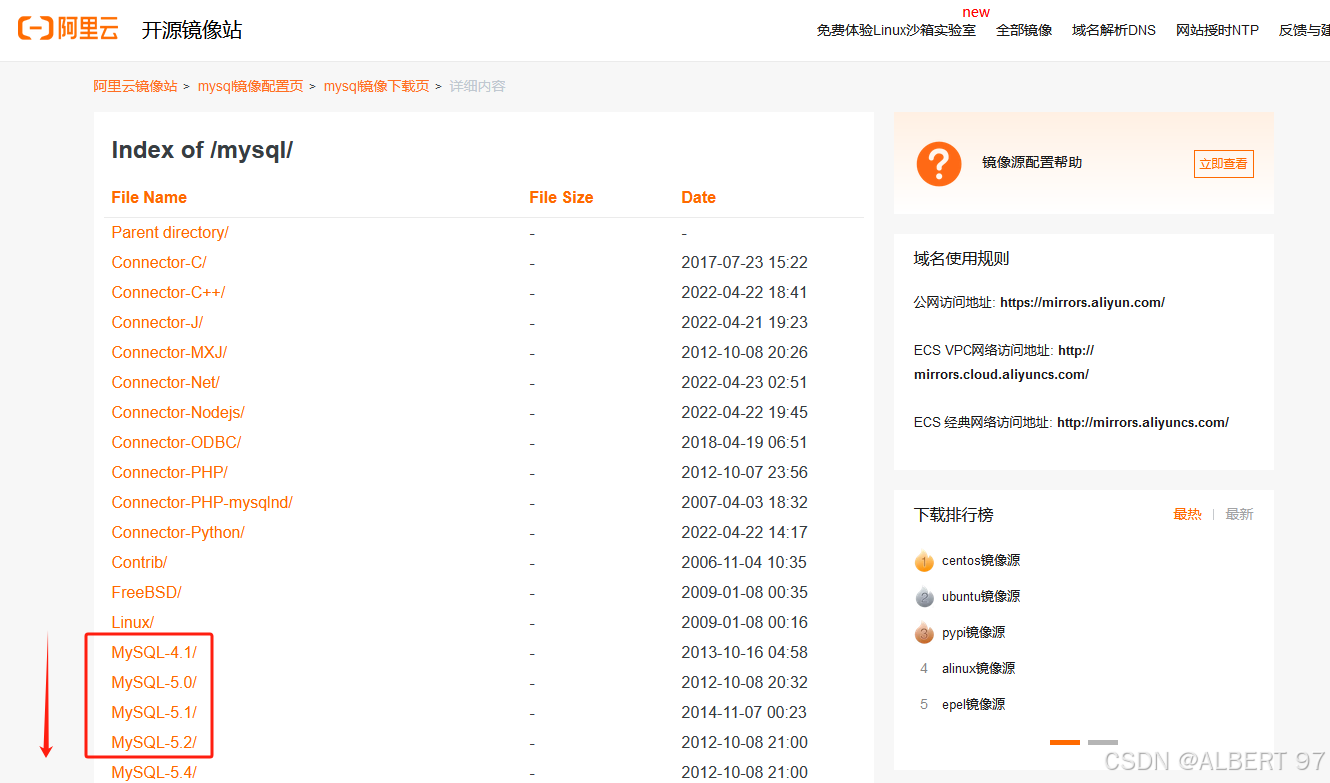Image resolution: width=1330 pixels, height=783 pixels.
Task: Open the 立即查看 button
Action: (1223, 164)
